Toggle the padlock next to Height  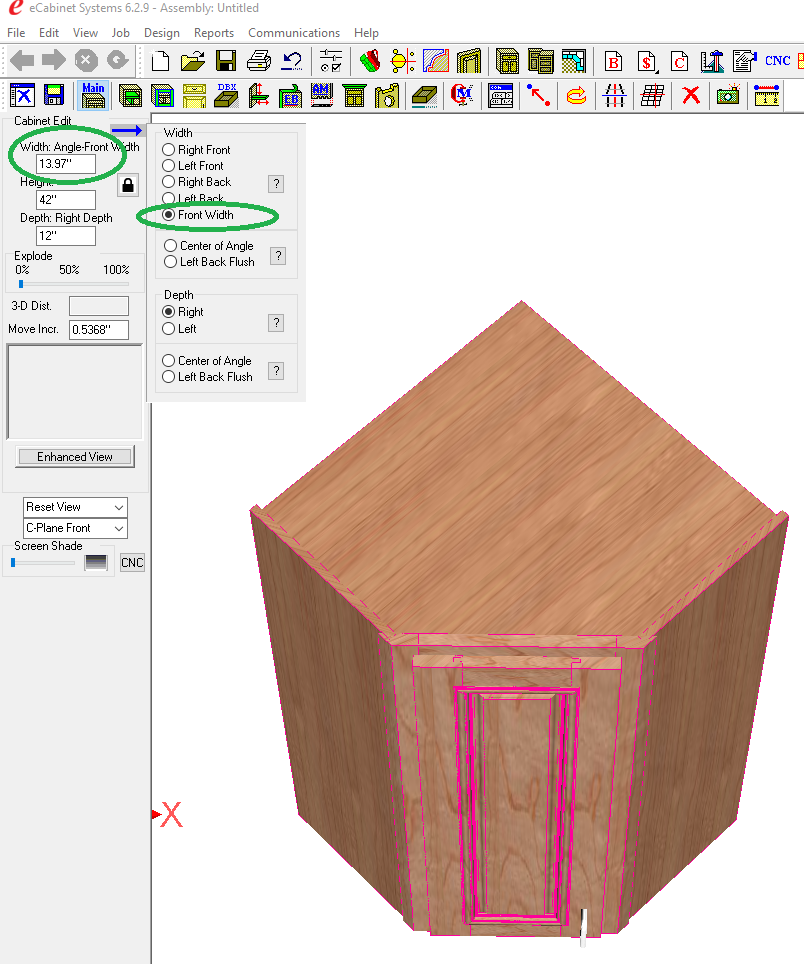point(128,185)
